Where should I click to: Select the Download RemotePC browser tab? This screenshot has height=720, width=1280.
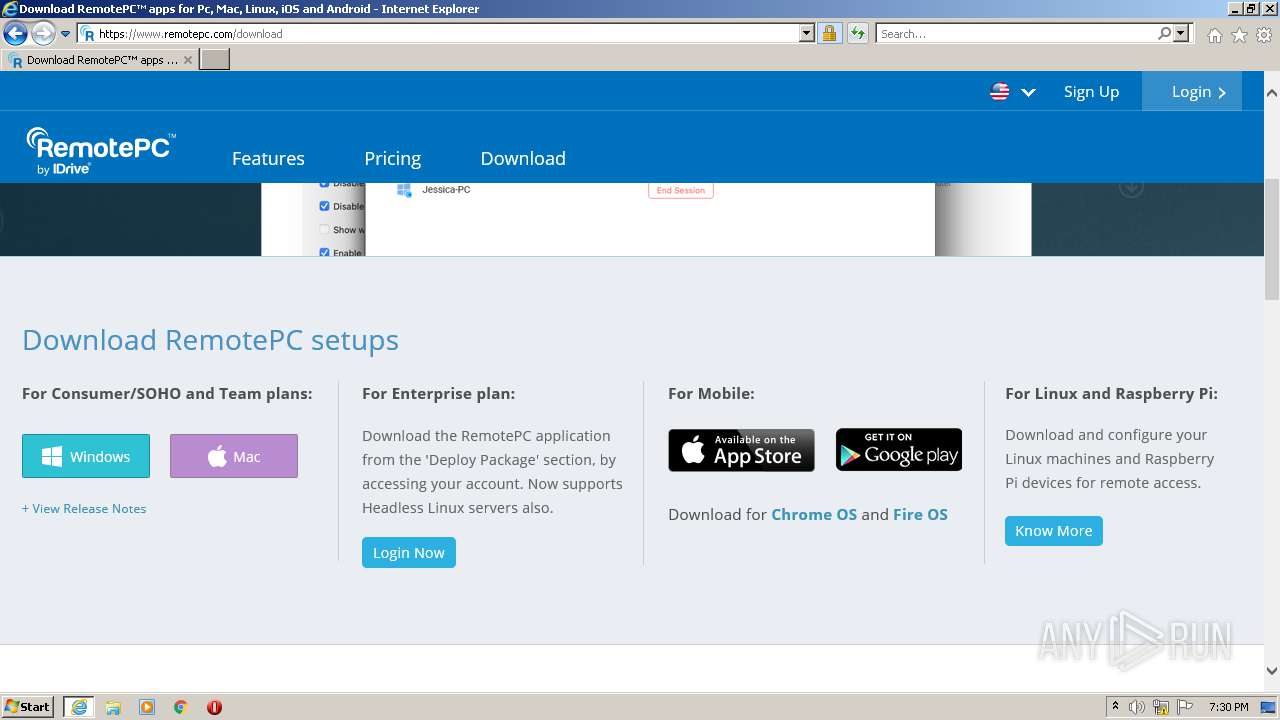pos(100,60)
